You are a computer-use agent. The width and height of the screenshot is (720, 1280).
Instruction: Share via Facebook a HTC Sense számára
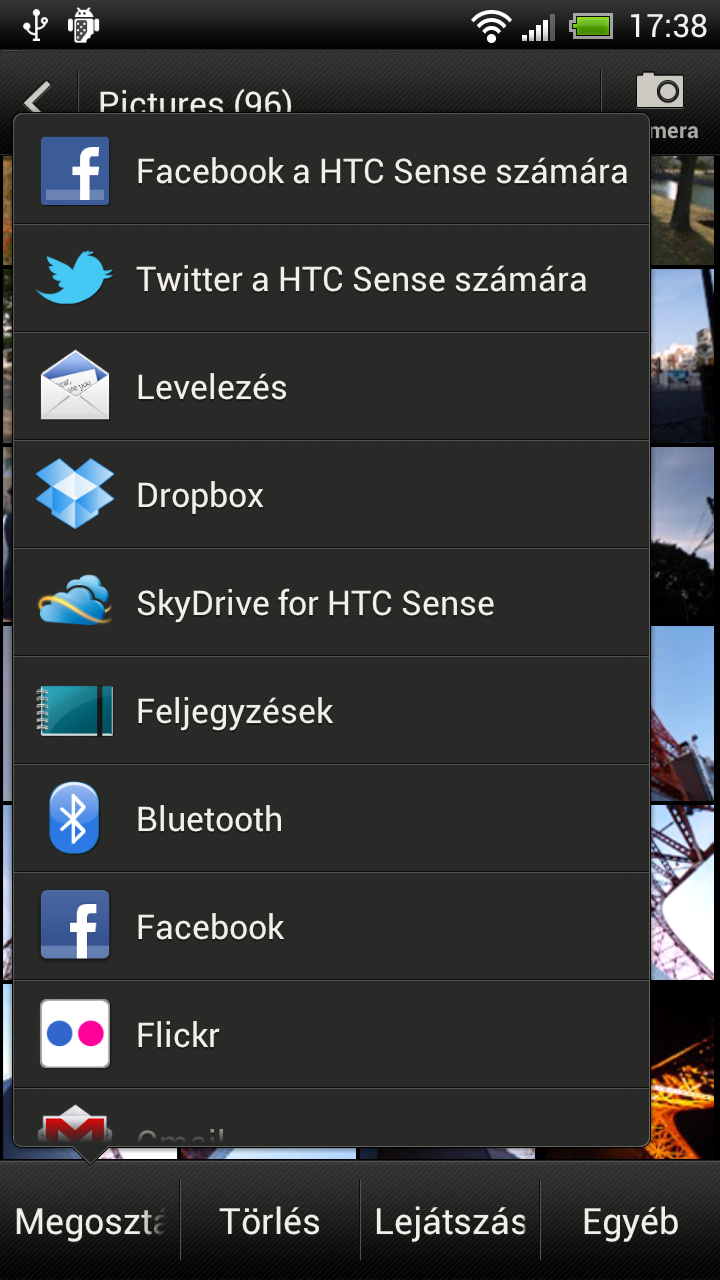(x=382, y=171)
